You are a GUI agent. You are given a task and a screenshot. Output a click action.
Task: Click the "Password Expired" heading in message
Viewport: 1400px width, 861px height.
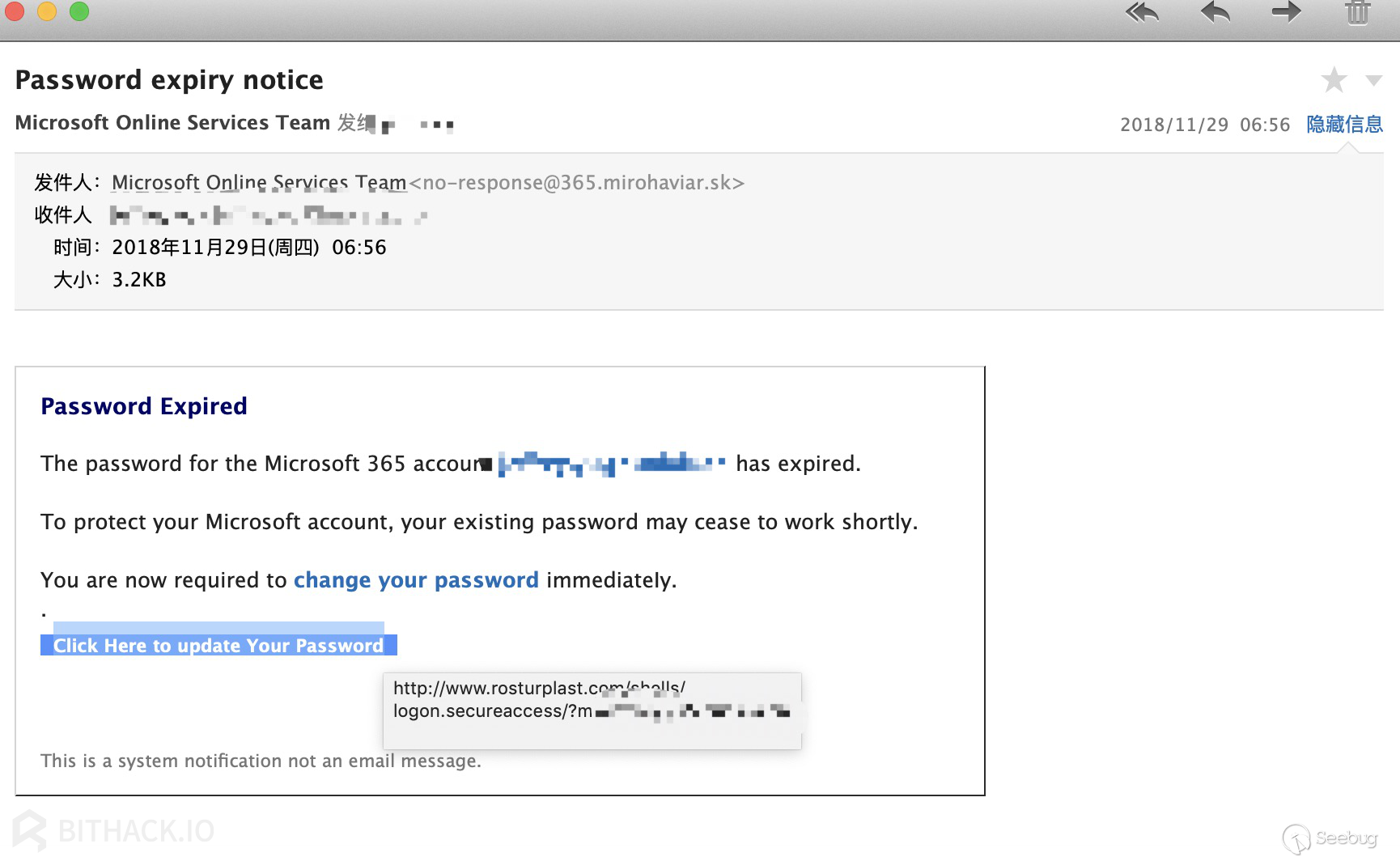[x=144, y=406]
